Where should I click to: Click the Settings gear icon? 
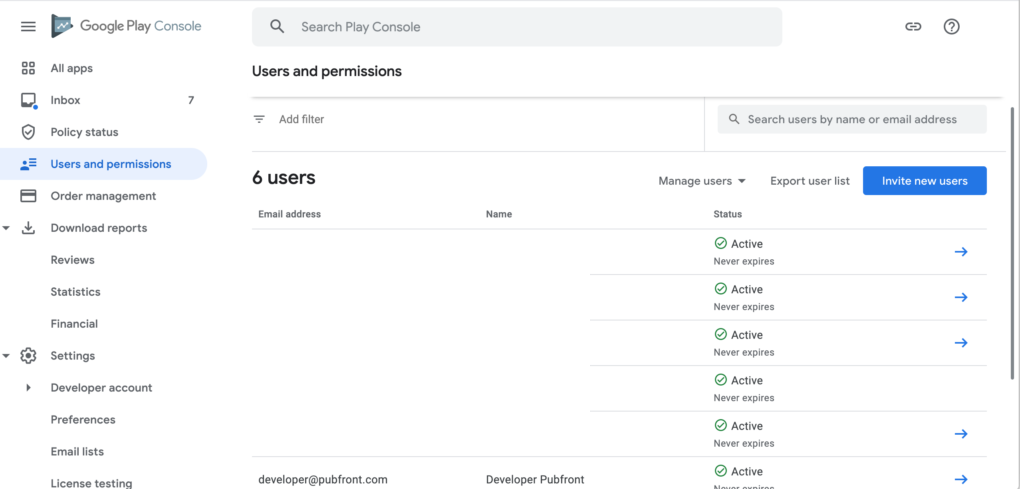pos(28,356)
